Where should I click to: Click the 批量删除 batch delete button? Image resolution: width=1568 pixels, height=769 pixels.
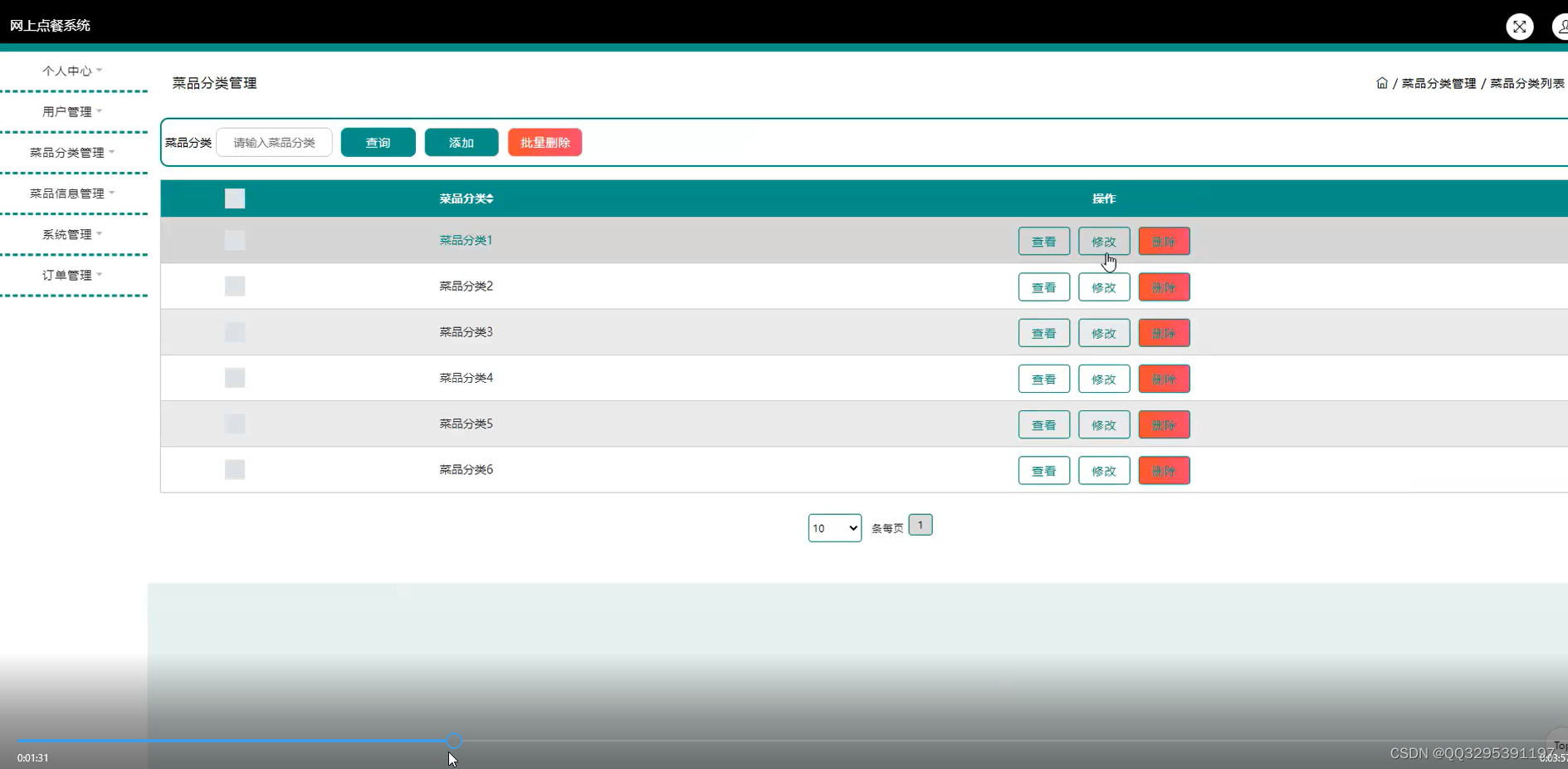pyautogui.click(x=545, y=143)
